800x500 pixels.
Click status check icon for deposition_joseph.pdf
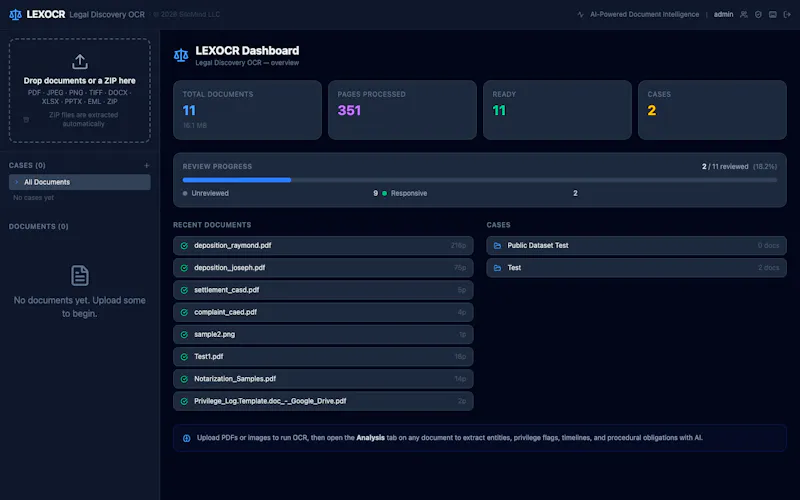(x=184, y=268)
